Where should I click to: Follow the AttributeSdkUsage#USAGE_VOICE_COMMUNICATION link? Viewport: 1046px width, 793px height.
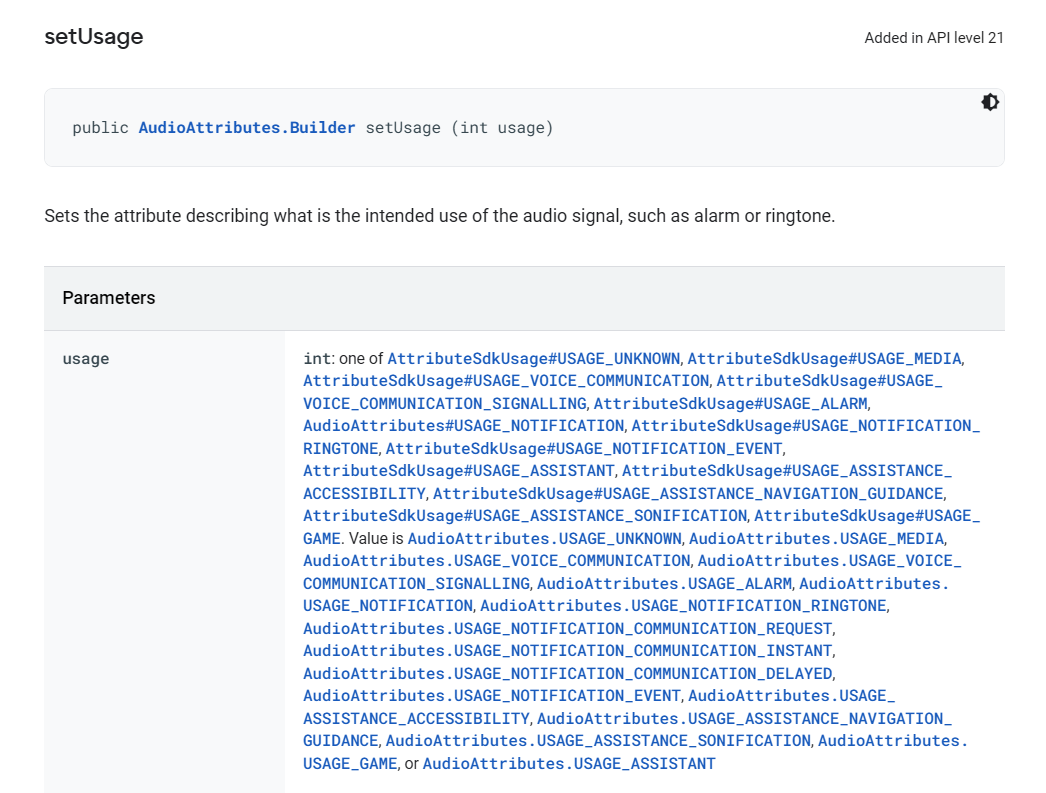pyautogui.click(x=506, y=381)
